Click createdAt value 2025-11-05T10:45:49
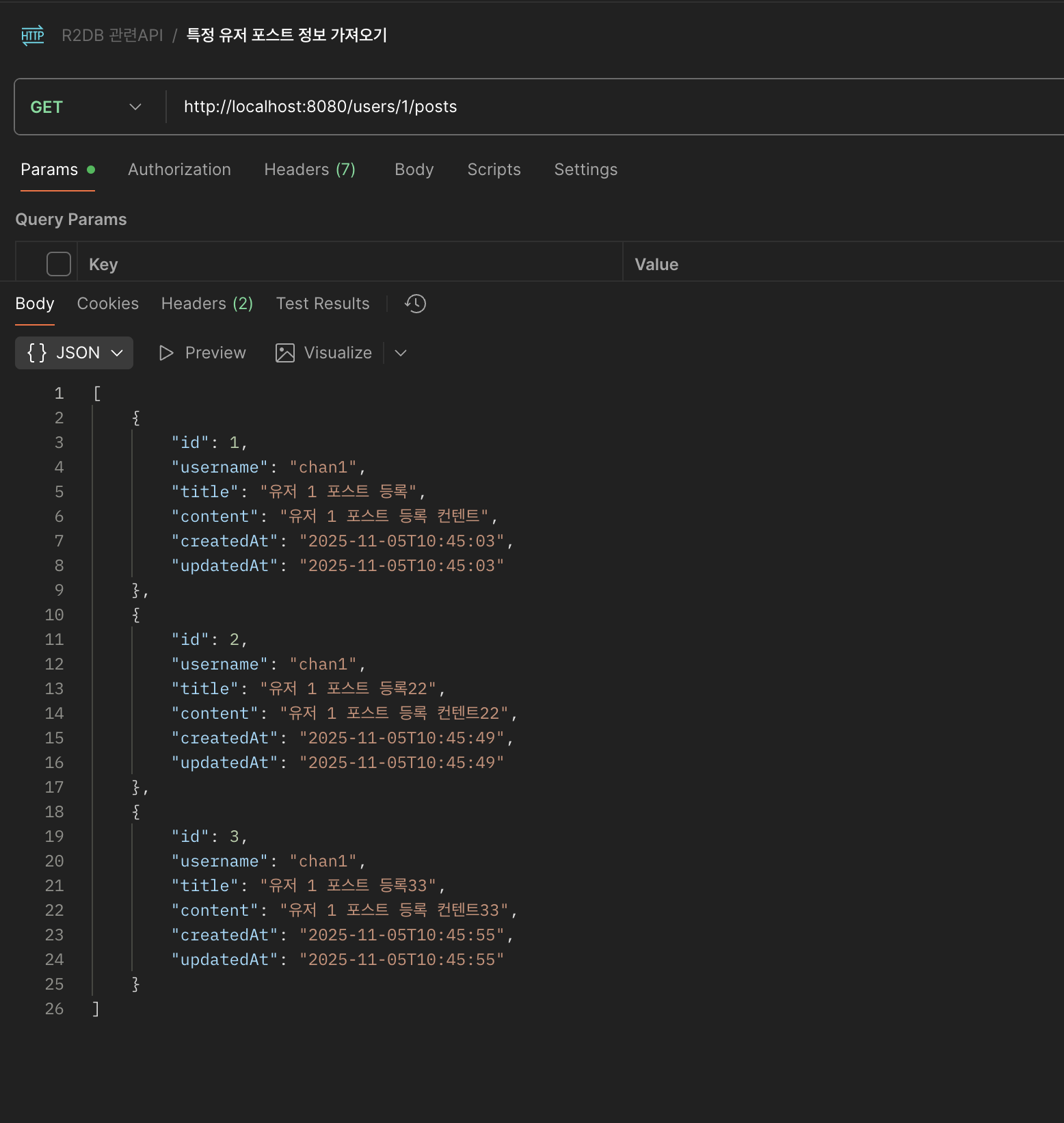Image resolution: width=1064 pixels, height=1123 pixels. pos(401,738)
